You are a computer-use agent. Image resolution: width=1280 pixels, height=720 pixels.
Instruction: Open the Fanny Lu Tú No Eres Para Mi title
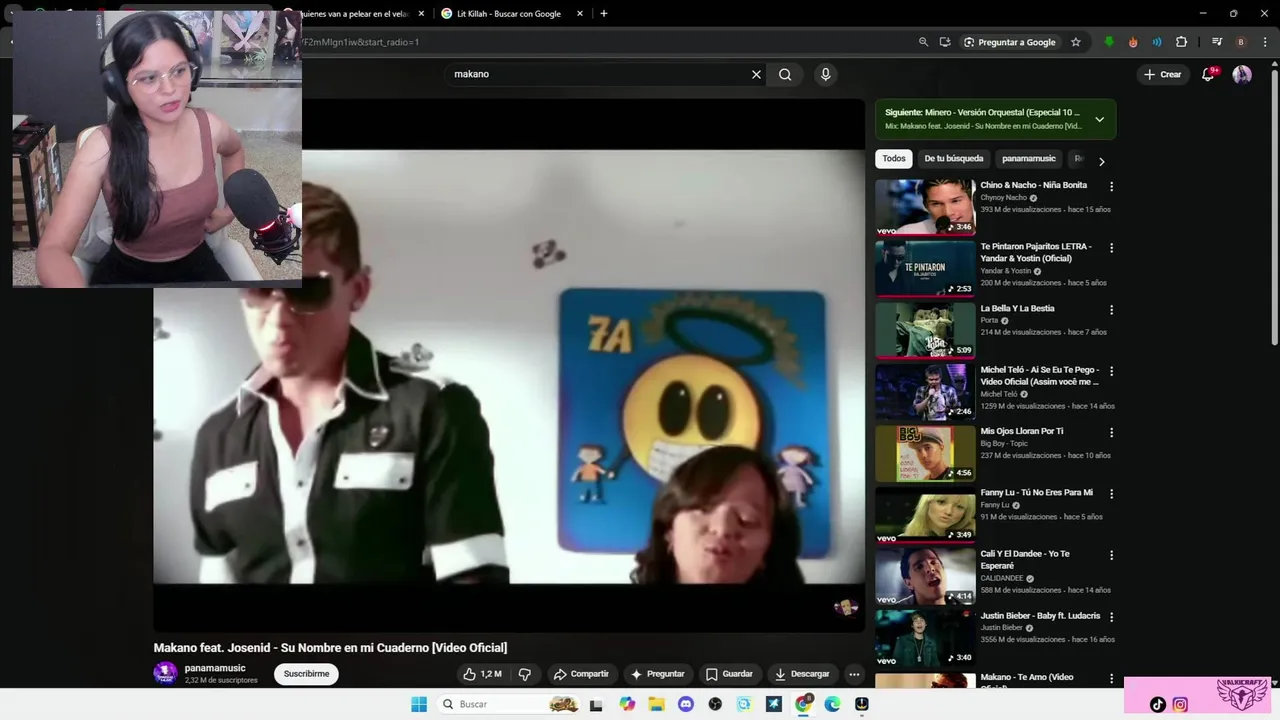(x=1036, y=492)
